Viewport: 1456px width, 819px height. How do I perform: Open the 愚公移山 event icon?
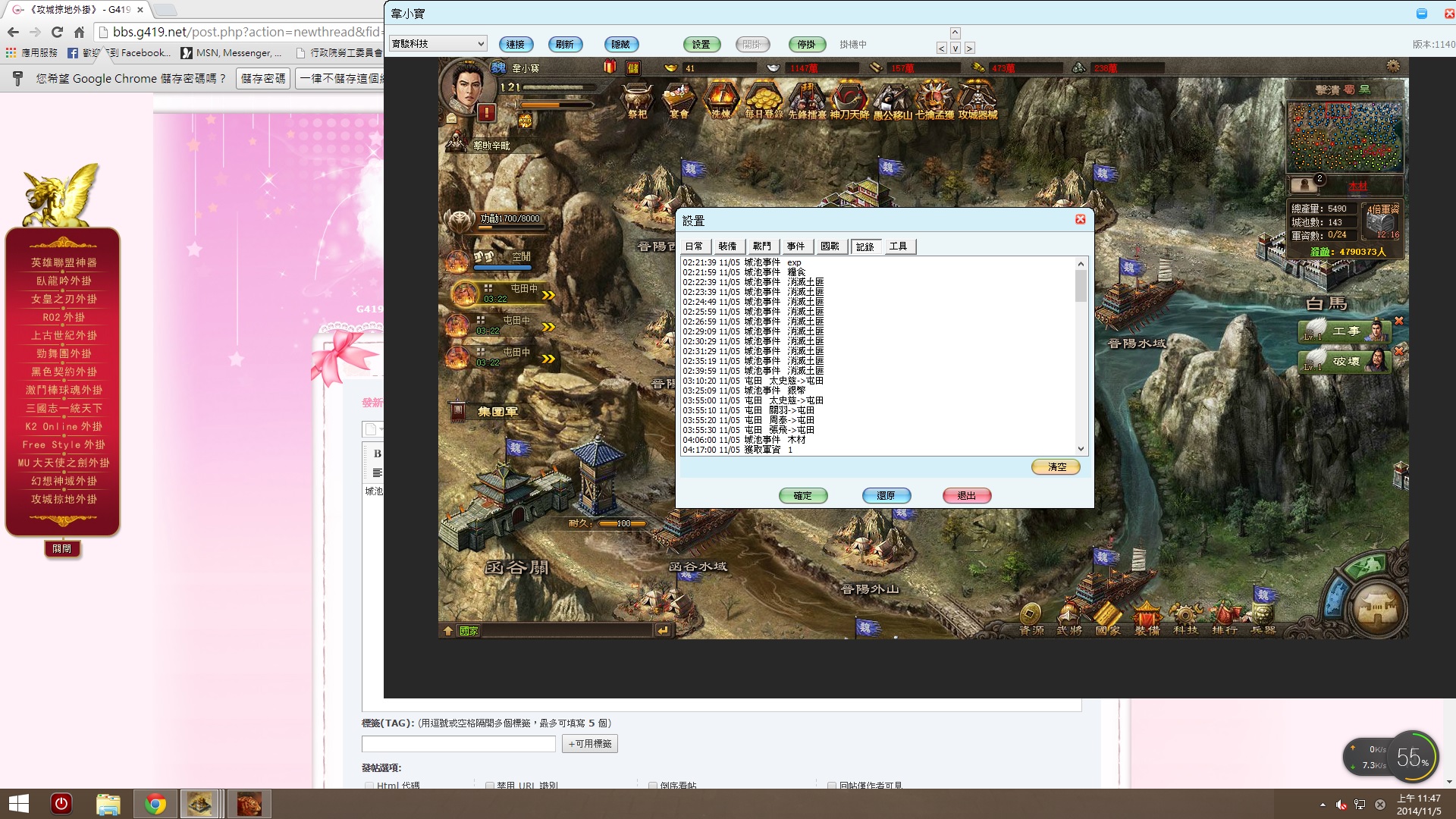tap(893, 100)
